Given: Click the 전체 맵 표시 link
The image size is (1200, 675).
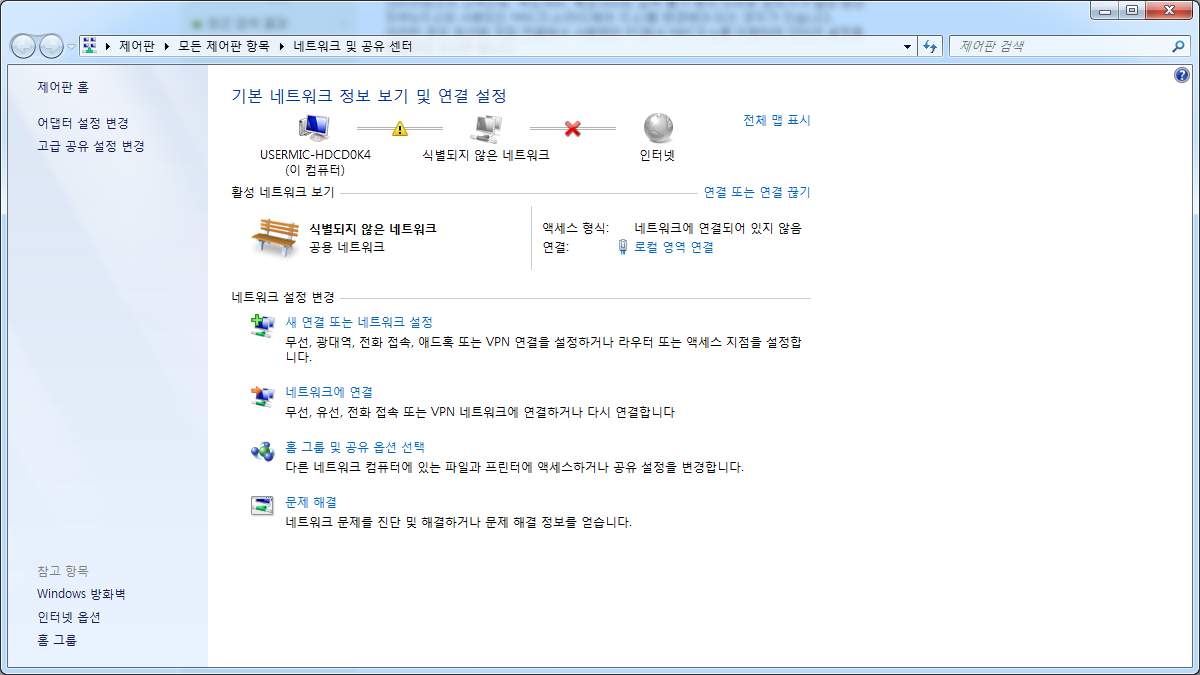Looking at the screenshot, I should click(x=777, y=120).
